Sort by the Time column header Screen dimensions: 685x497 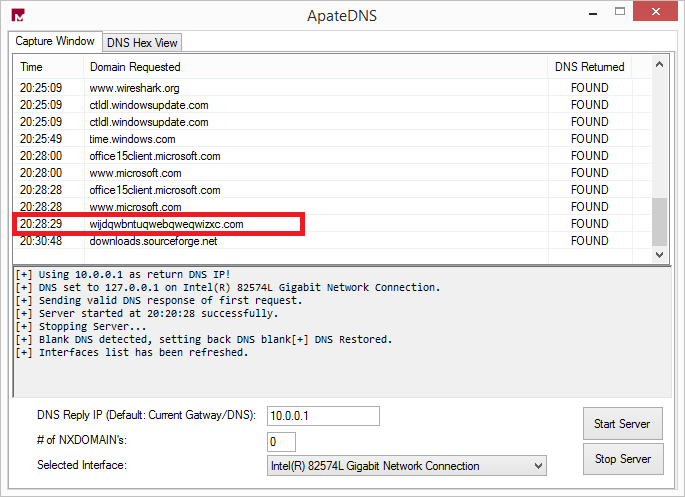48,67
